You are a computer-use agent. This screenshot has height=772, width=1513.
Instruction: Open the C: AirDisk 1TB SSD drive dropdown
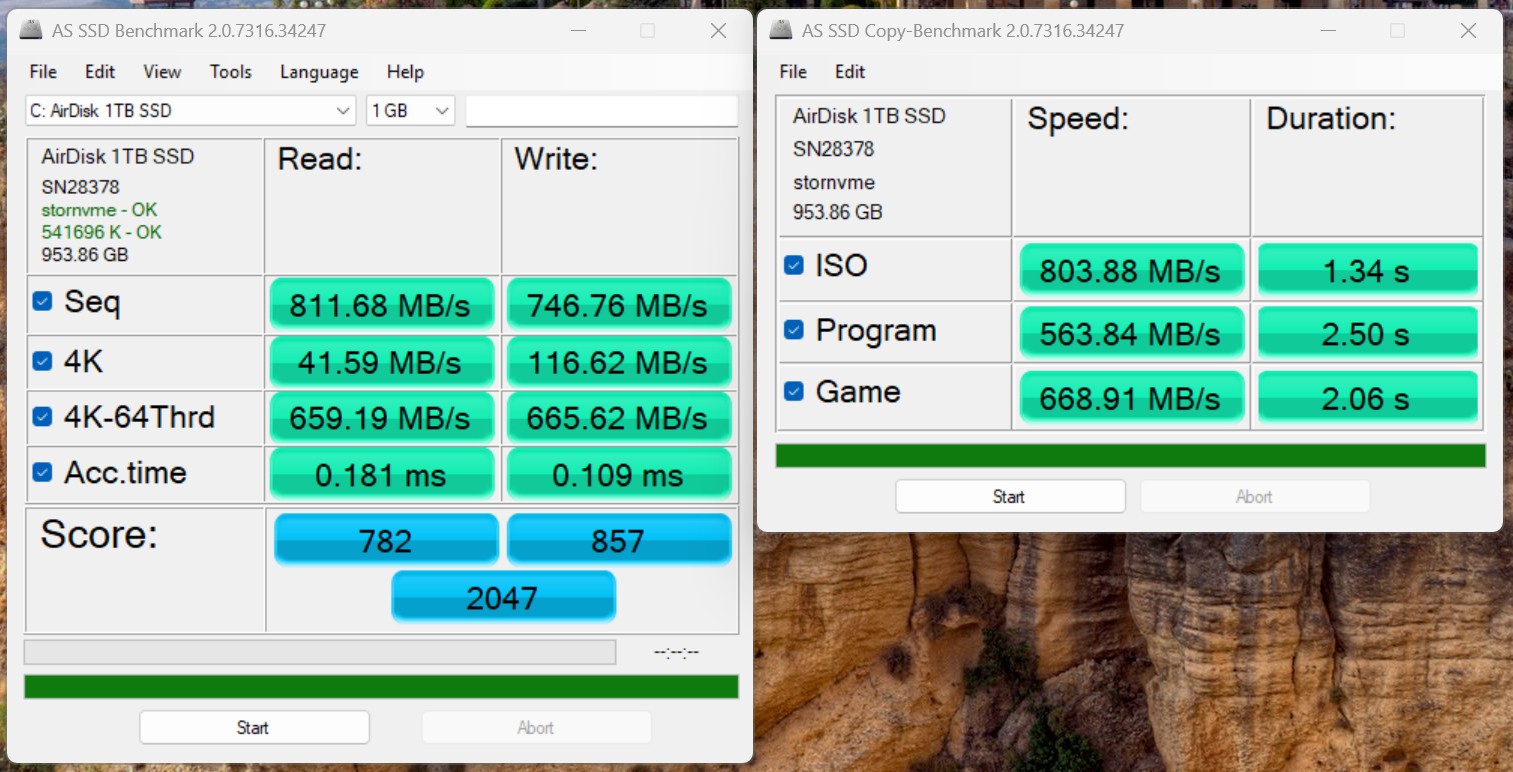(x=190, y=111)
